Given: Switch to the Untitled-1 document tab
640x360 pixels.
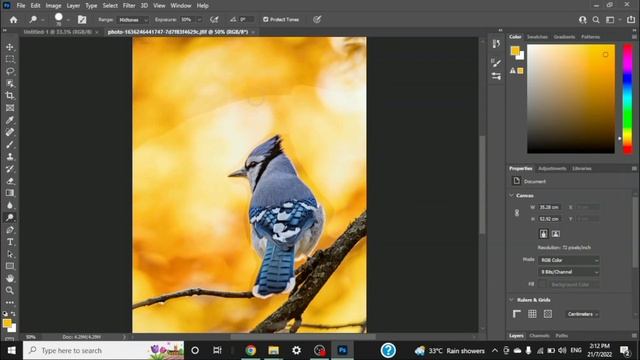Looking at the screenshot, I should click(57, 32).
